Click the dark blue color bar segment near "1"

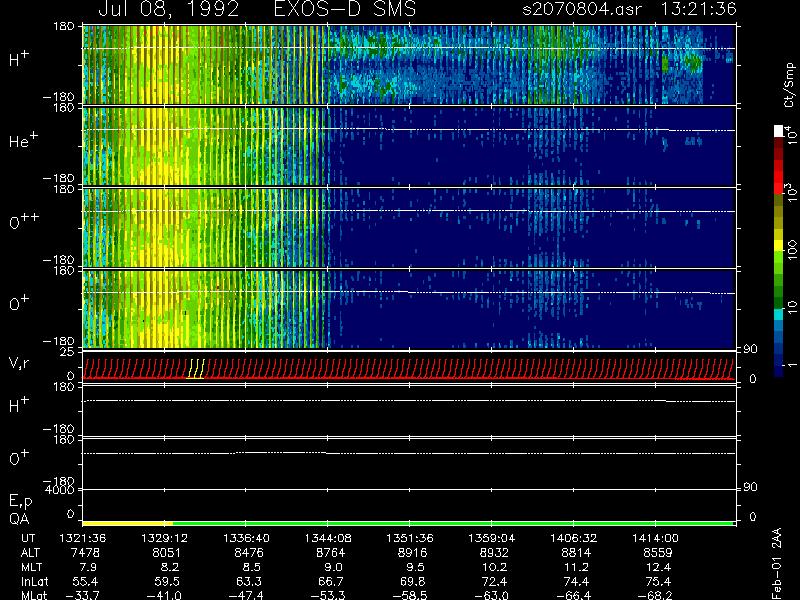779,368
